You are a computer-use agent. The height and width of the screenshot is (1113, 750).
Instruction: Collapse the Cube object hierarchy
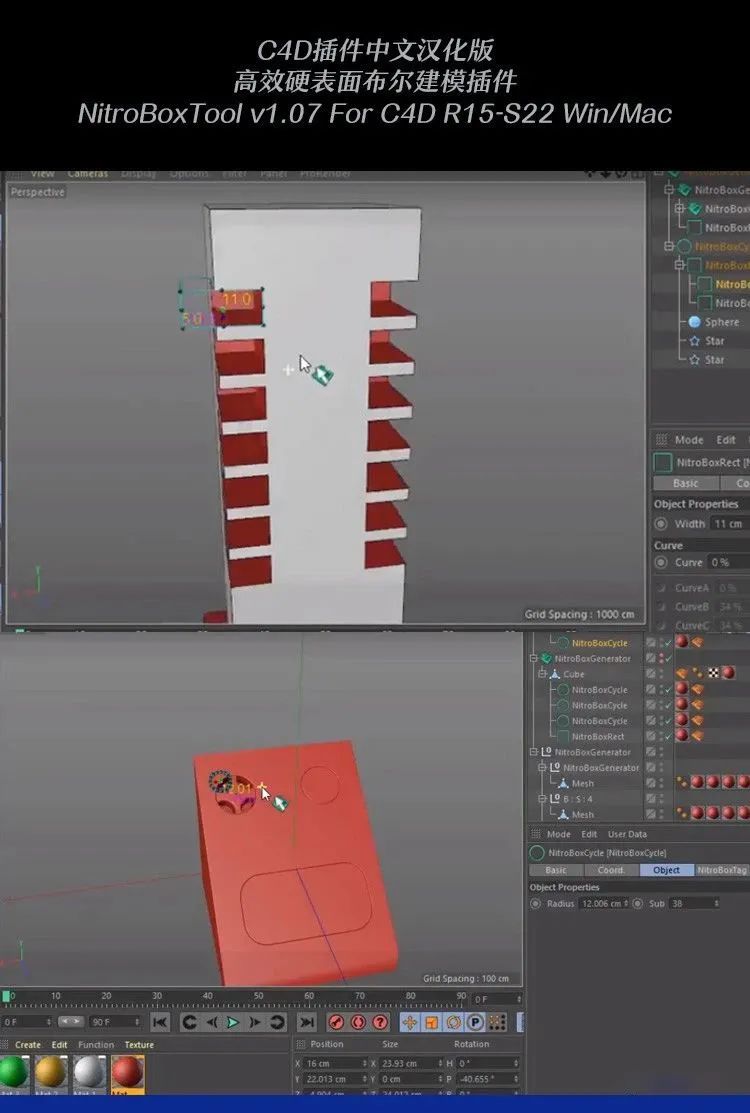pyautogui.click(x=542, y=674)
